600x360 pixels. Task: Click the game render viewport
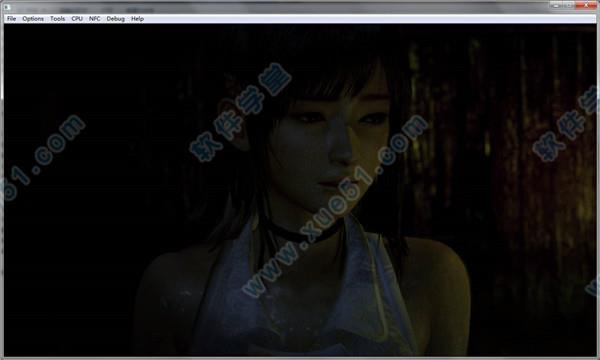[300, 190]
